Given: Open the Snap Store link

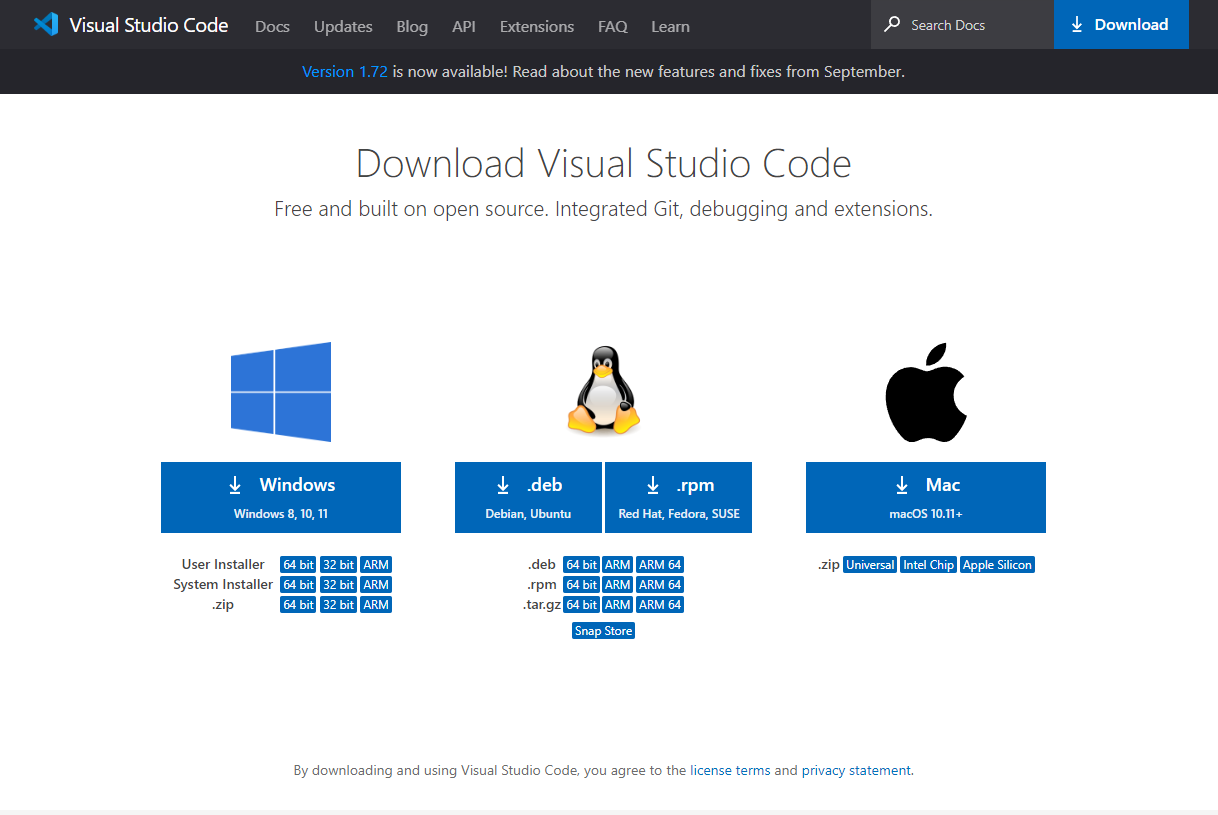Looking at the screenshot, I should pyautogui.click(x=603, y=631).
